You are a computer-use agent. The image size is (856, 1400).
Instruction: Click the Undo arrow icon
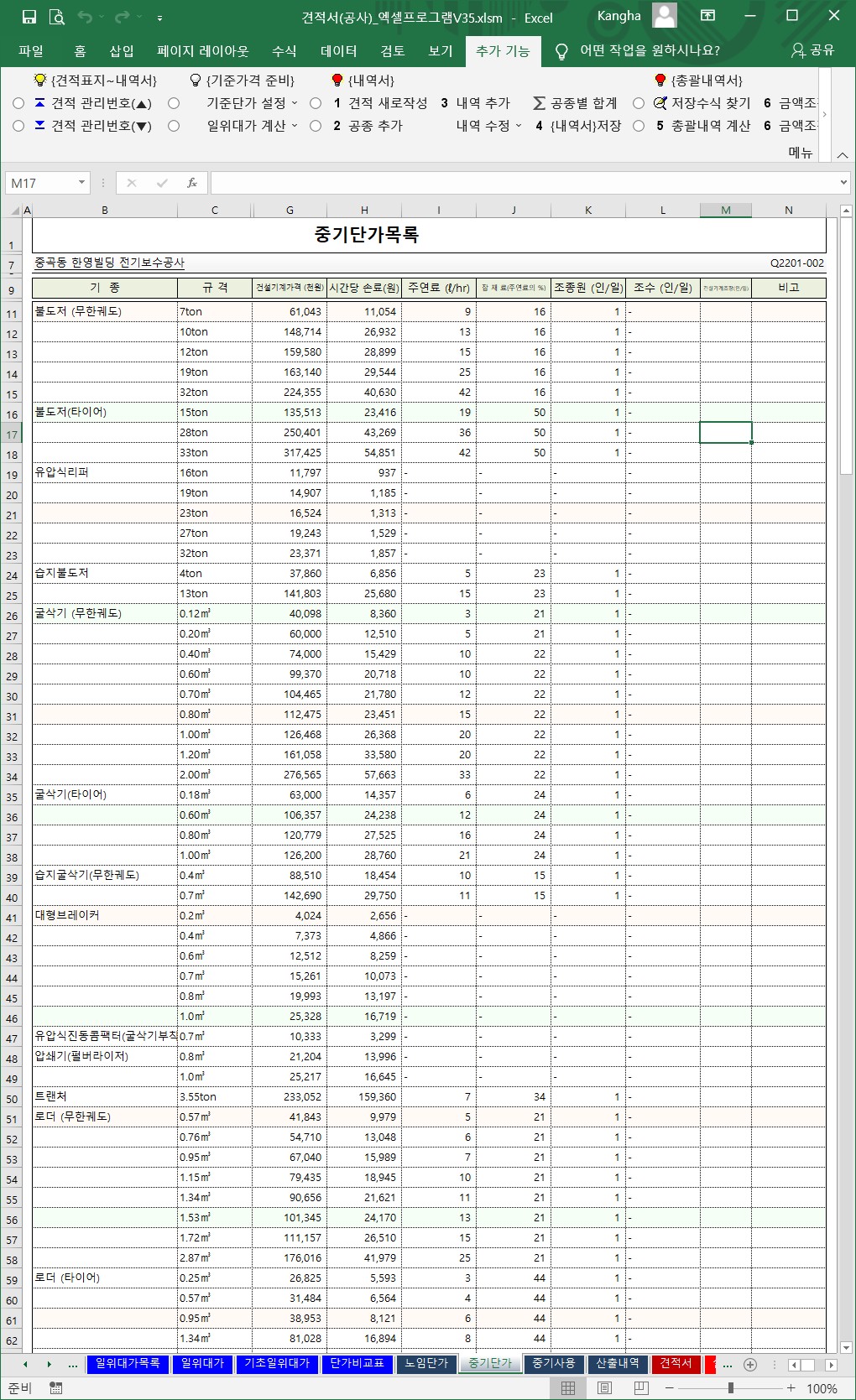(x=85, y=17)
